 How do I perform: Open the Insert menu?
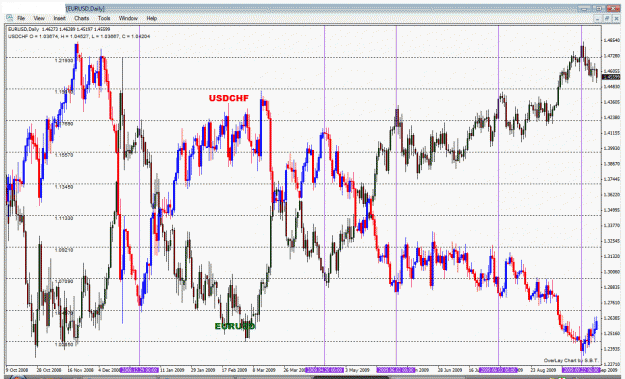(x=59, y=18)
